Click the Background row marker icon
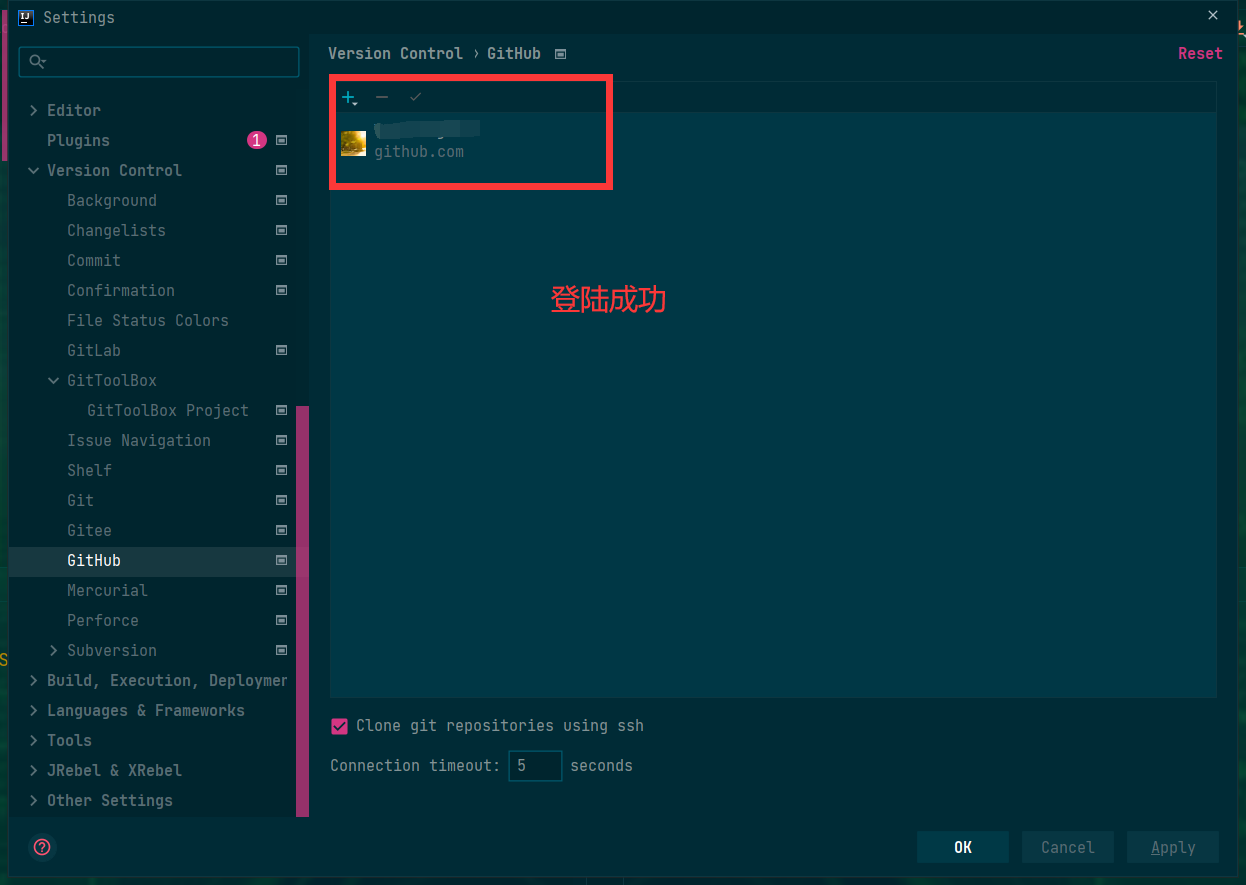This screenshot has width=1246, height=885. tap(281, 200)
